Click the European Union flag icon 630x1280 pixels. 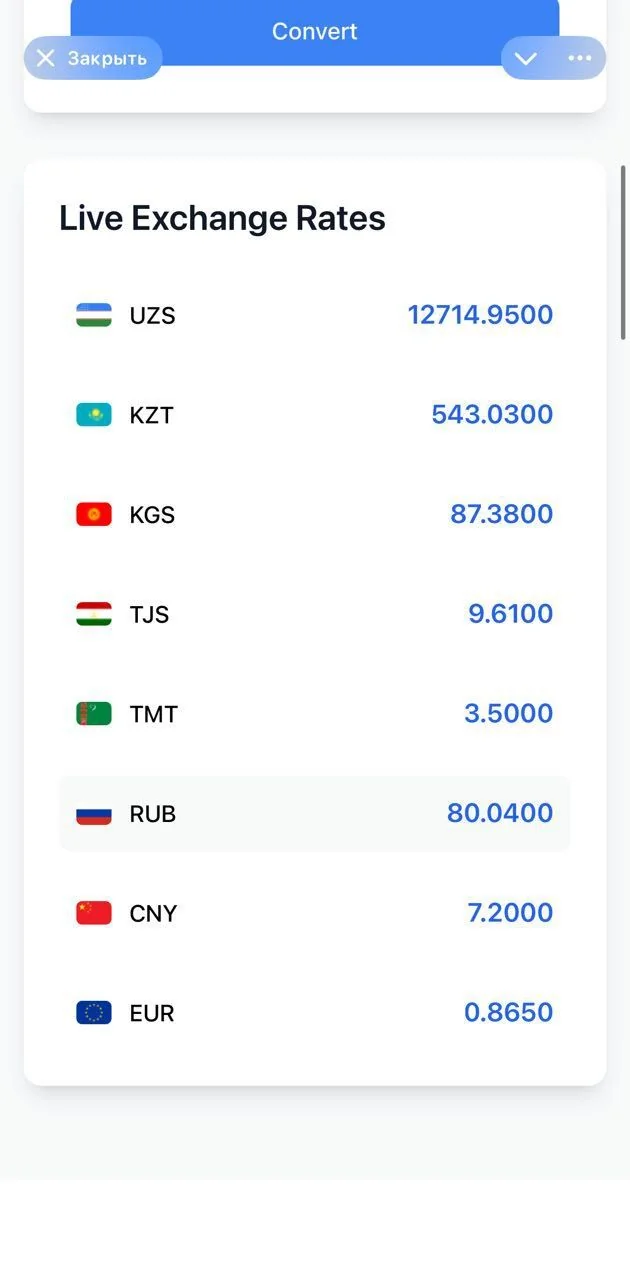point(94,1013)
